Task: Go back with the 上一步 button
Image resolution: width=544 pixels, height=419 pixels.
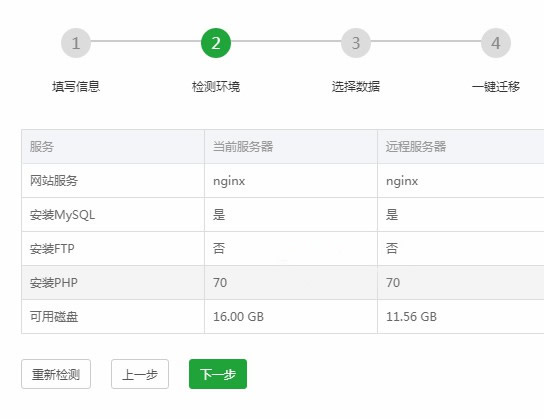Action: pos(140,374)
